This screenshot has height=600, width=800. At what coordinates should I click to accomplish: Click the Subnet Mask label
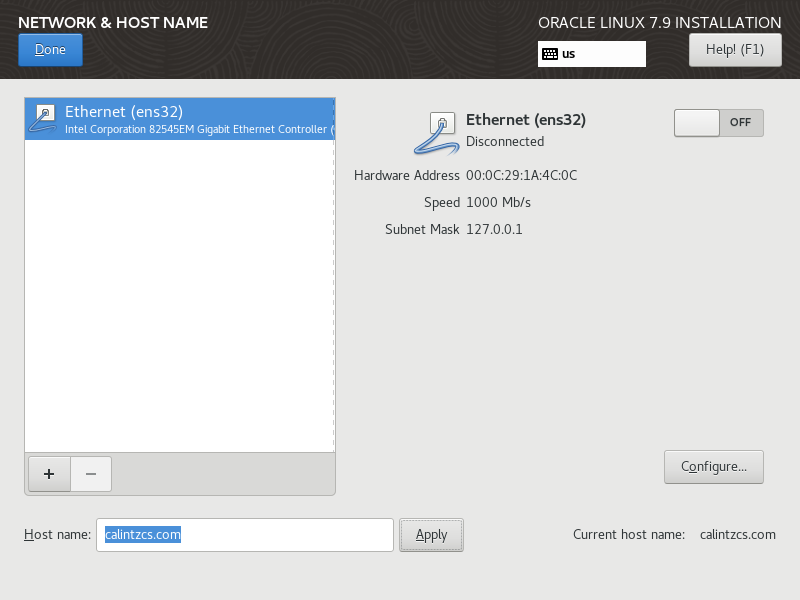tap(422, 230)
